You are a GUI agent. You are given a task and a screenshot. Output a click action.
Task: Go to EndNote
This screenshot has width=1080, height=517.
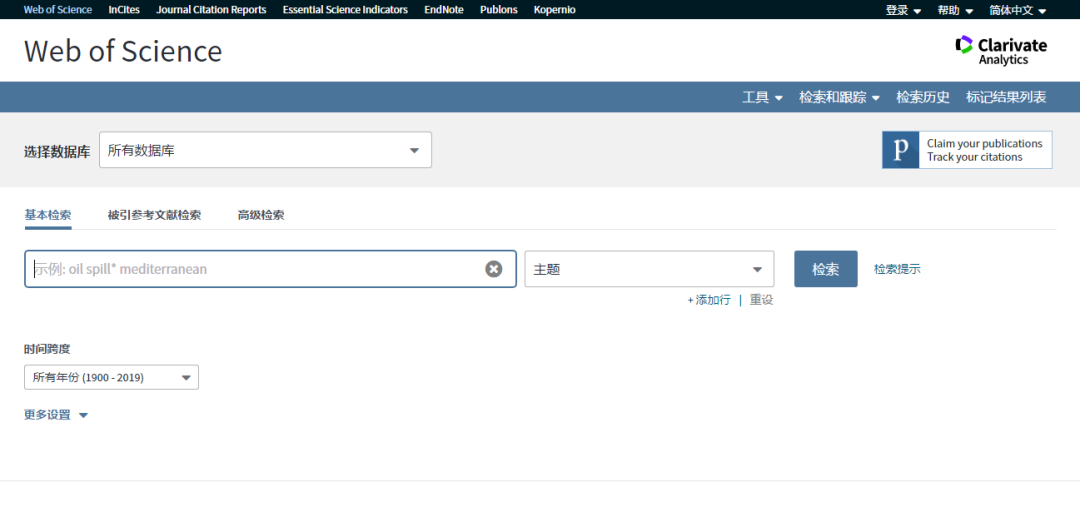tap(444, 10)
